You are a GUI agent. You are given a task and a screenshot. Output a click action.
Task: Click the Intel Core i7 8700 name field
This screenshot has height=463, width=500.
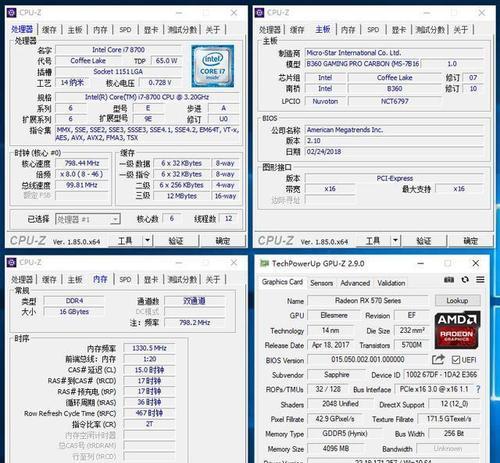[x=118, y=50]
